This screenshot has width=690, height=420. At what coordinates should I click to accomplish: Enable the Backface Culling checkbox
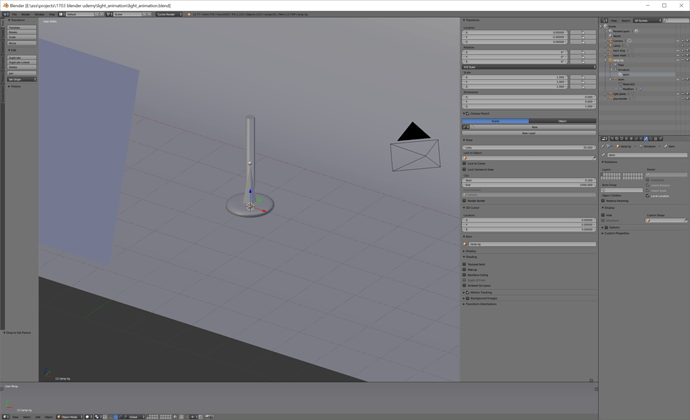pyautogui.click(x=464, y=275)
